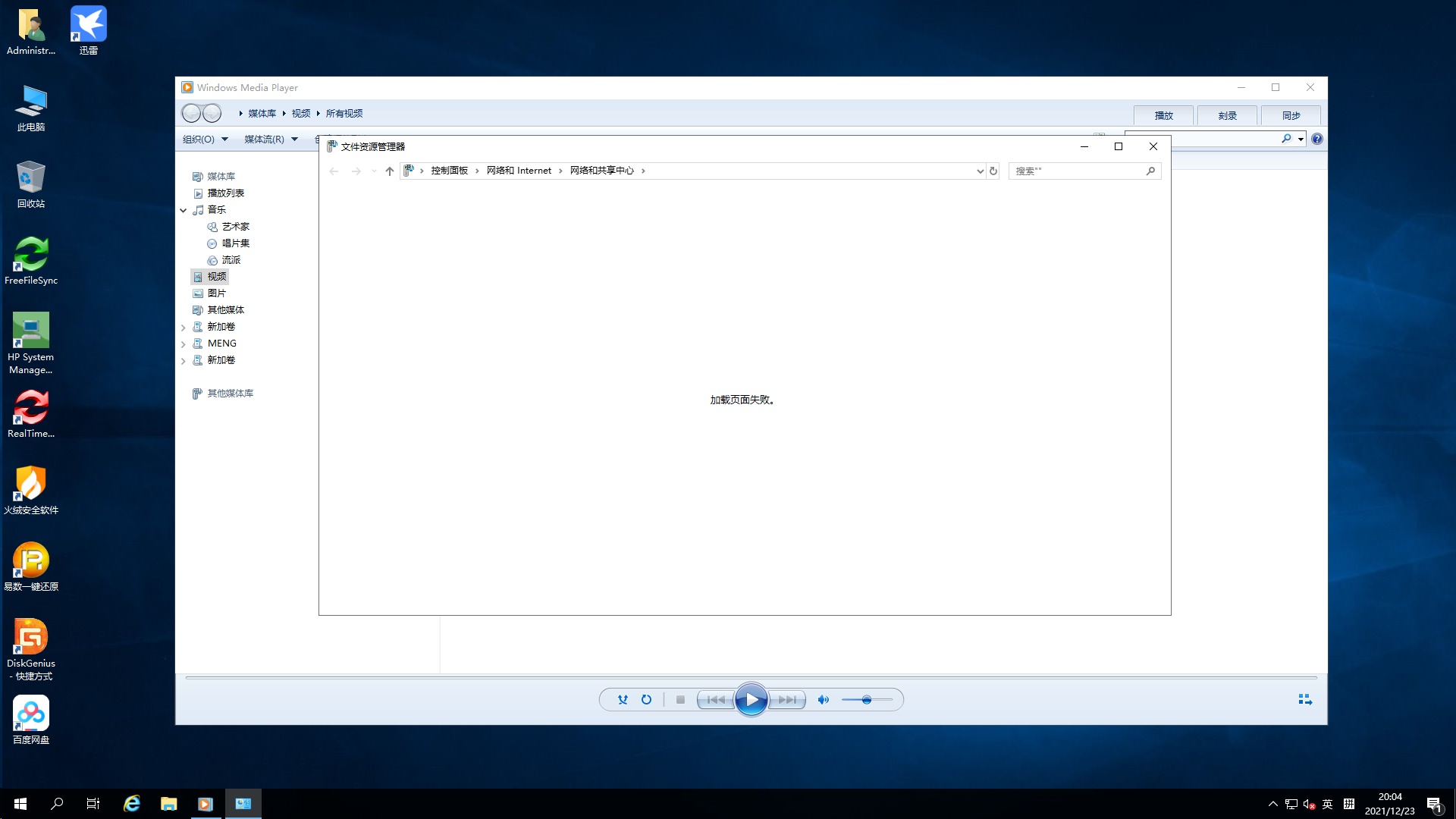Expand the MENG library node
This screenshot has height=819, width=1456.
point(184,344)
